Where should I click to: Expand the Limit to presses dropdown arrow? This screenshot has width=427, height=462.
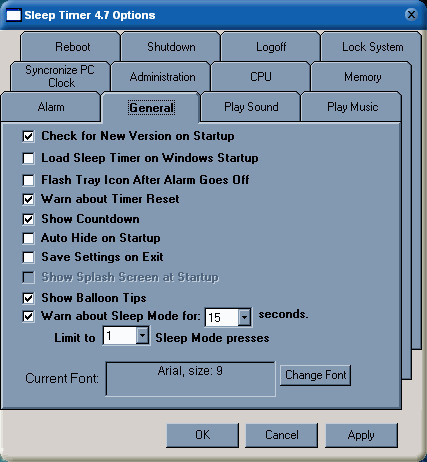(142, 336)
